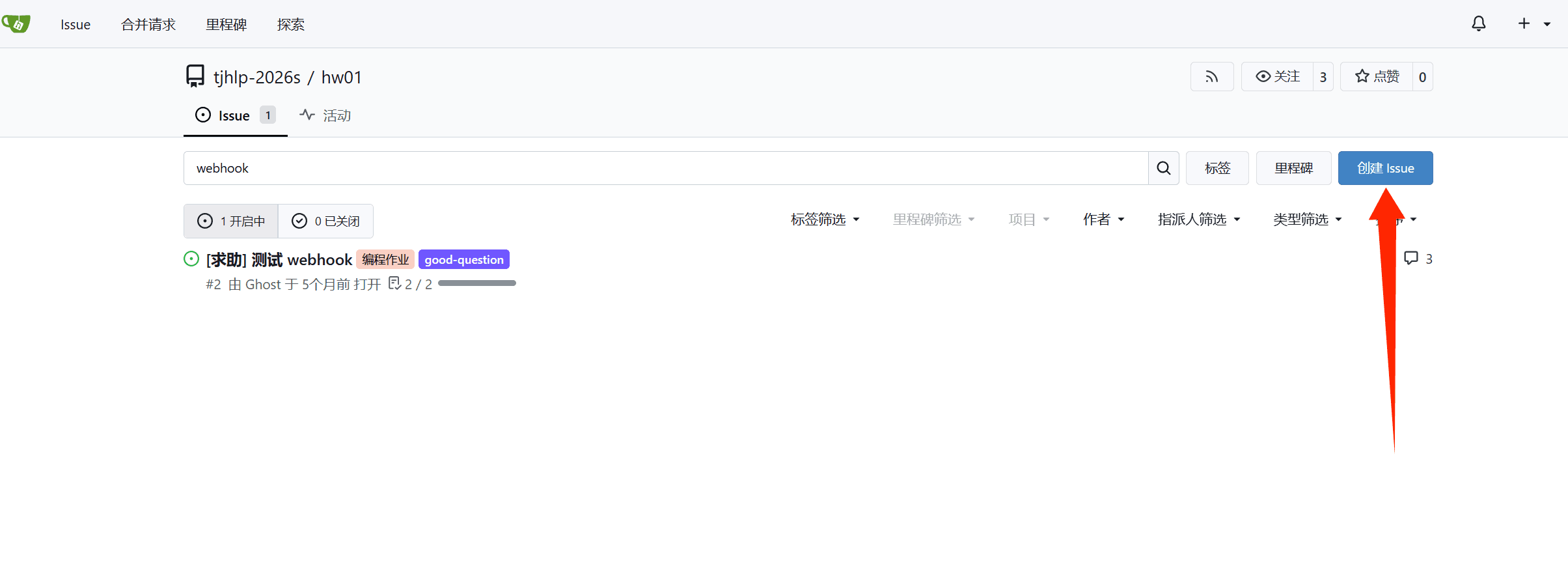The image size is (1568, 568).
Task: Expand the 类型筛选 filter
Action: (1308, 220)
